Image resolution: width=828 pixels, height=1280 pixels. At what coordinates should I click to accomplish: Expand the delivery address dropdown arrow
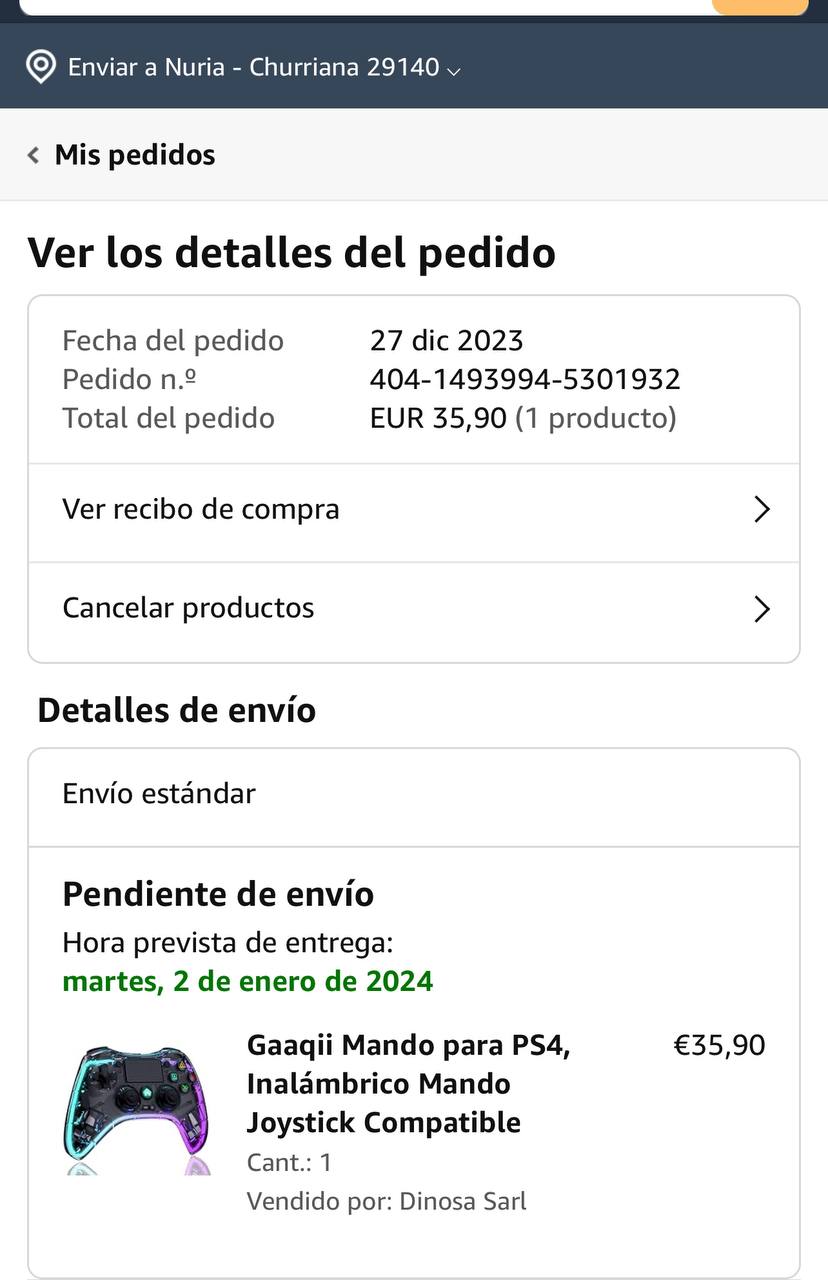(x=453, y=71)
